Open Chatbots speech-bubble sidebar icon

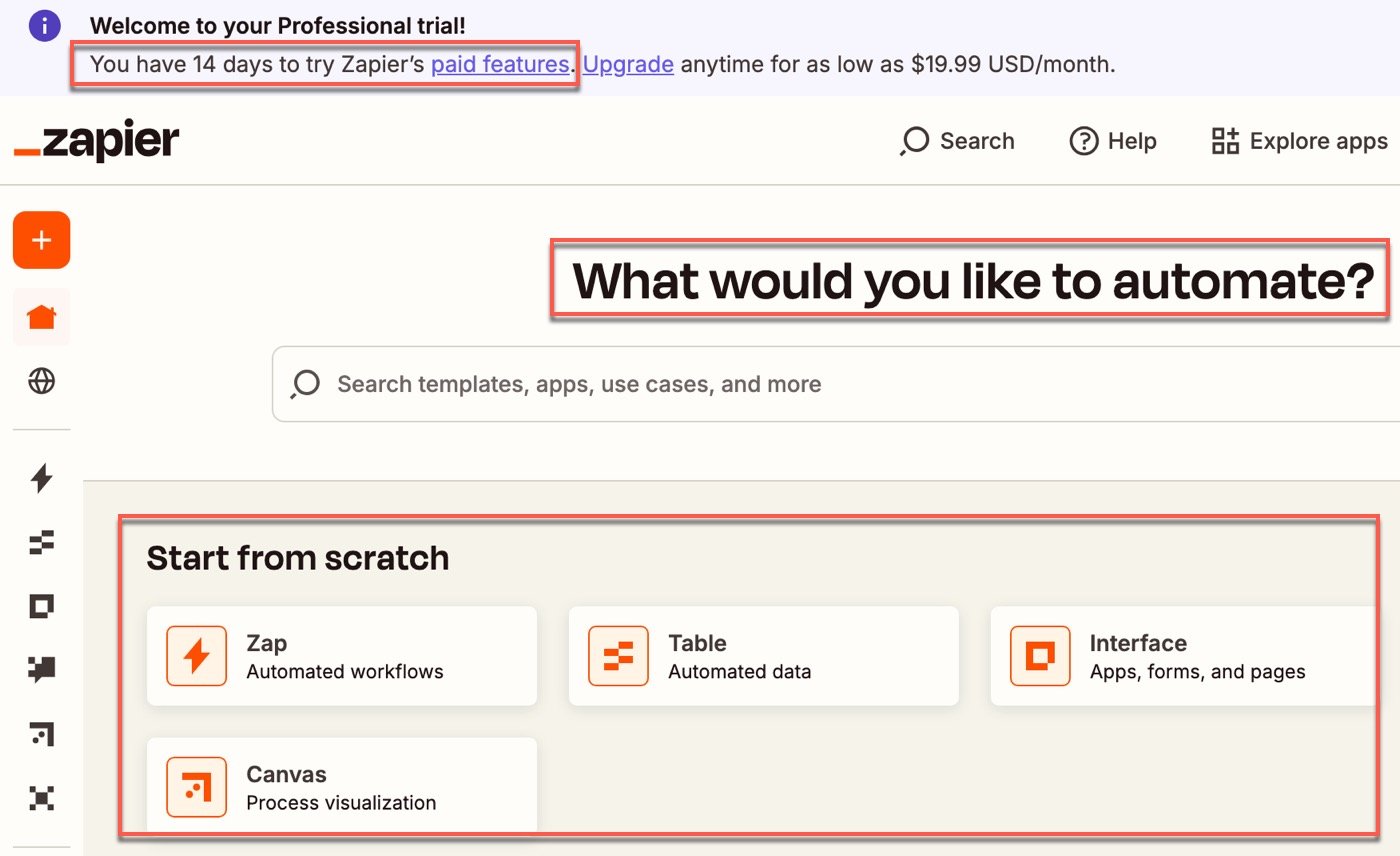tap(41, 670)
